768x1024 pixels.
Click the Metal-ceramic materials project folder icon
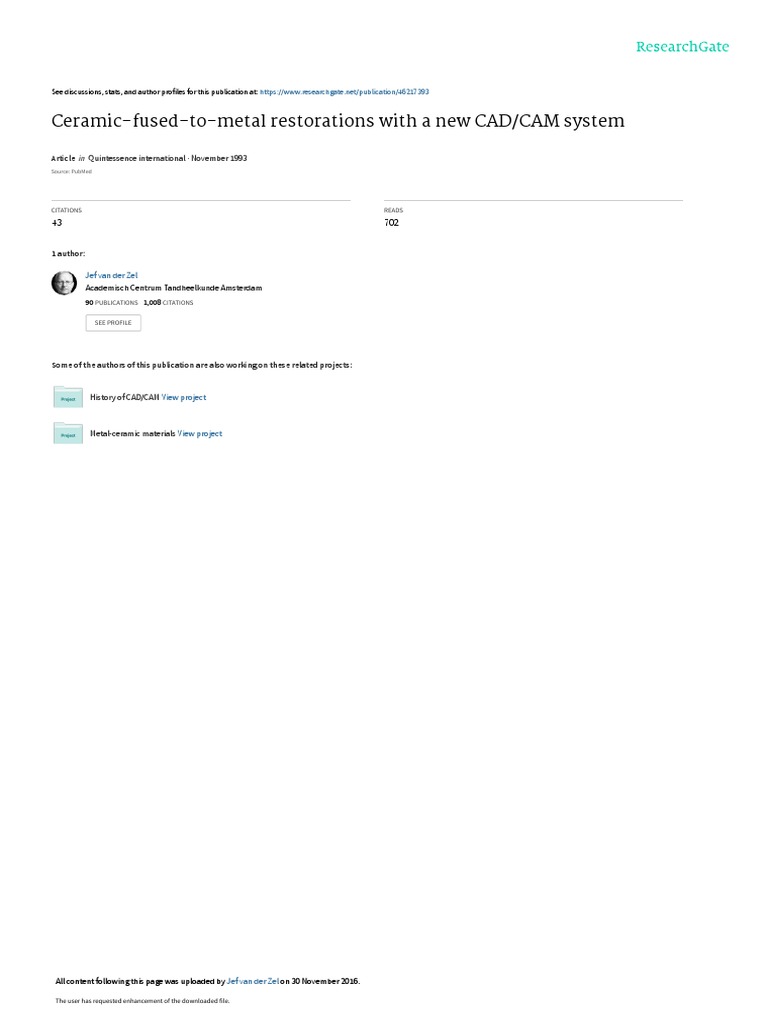(x=68, y=433)
